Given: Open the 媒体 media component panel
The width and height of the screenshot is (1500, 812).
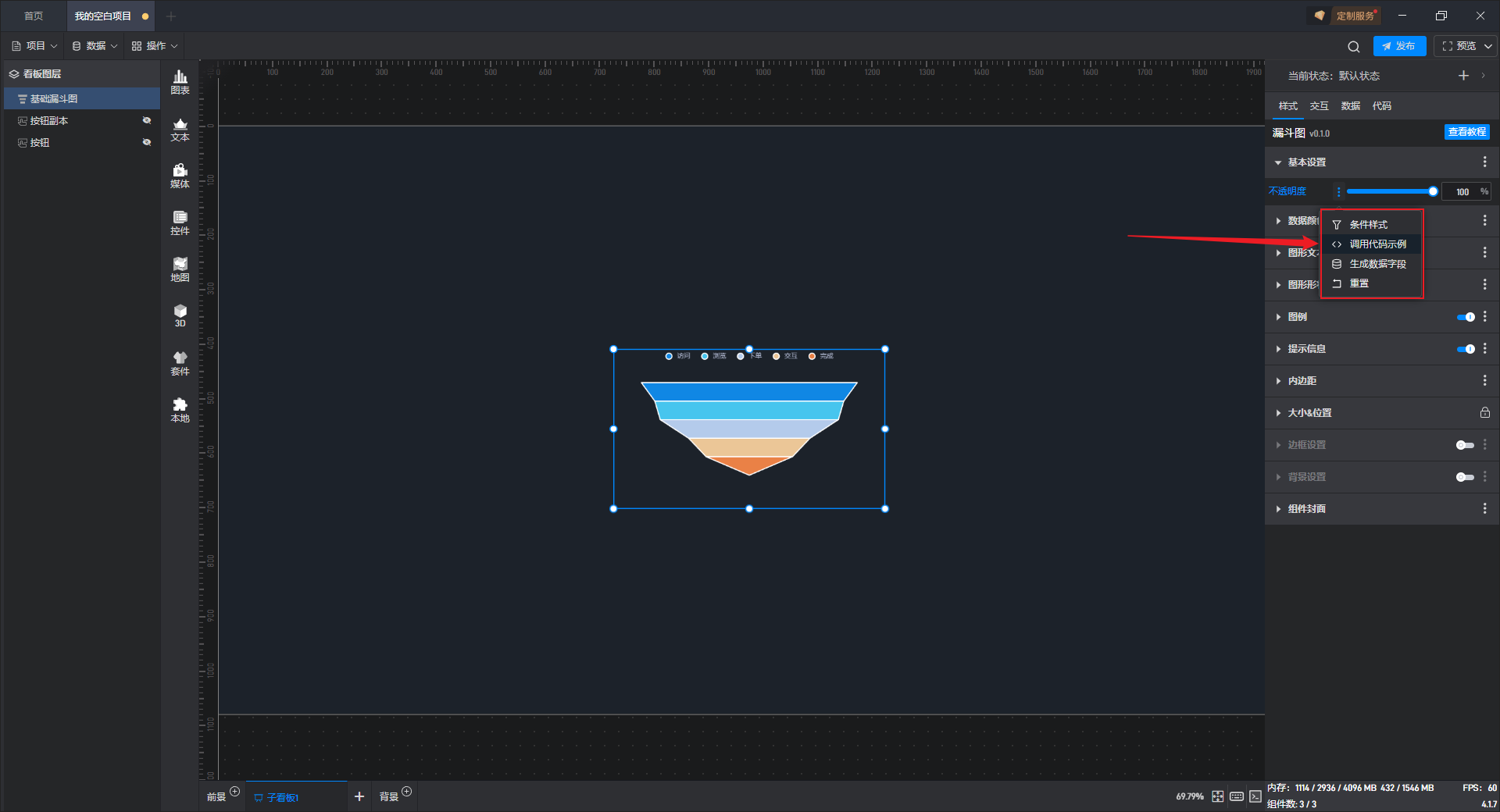Looking at the screenshot, I should click(x=180, y=176).
